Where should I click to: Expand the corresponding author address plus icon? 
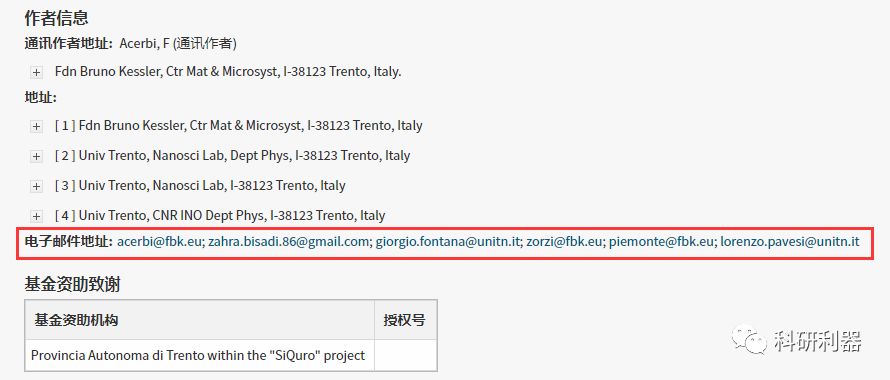(36, 73)
